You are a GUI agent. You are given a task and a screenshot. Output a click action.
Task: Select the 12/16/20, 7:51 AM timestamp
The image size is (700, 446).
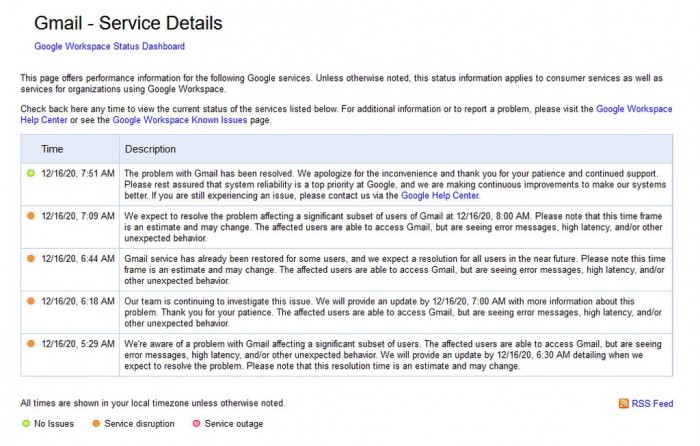point(78,173)
